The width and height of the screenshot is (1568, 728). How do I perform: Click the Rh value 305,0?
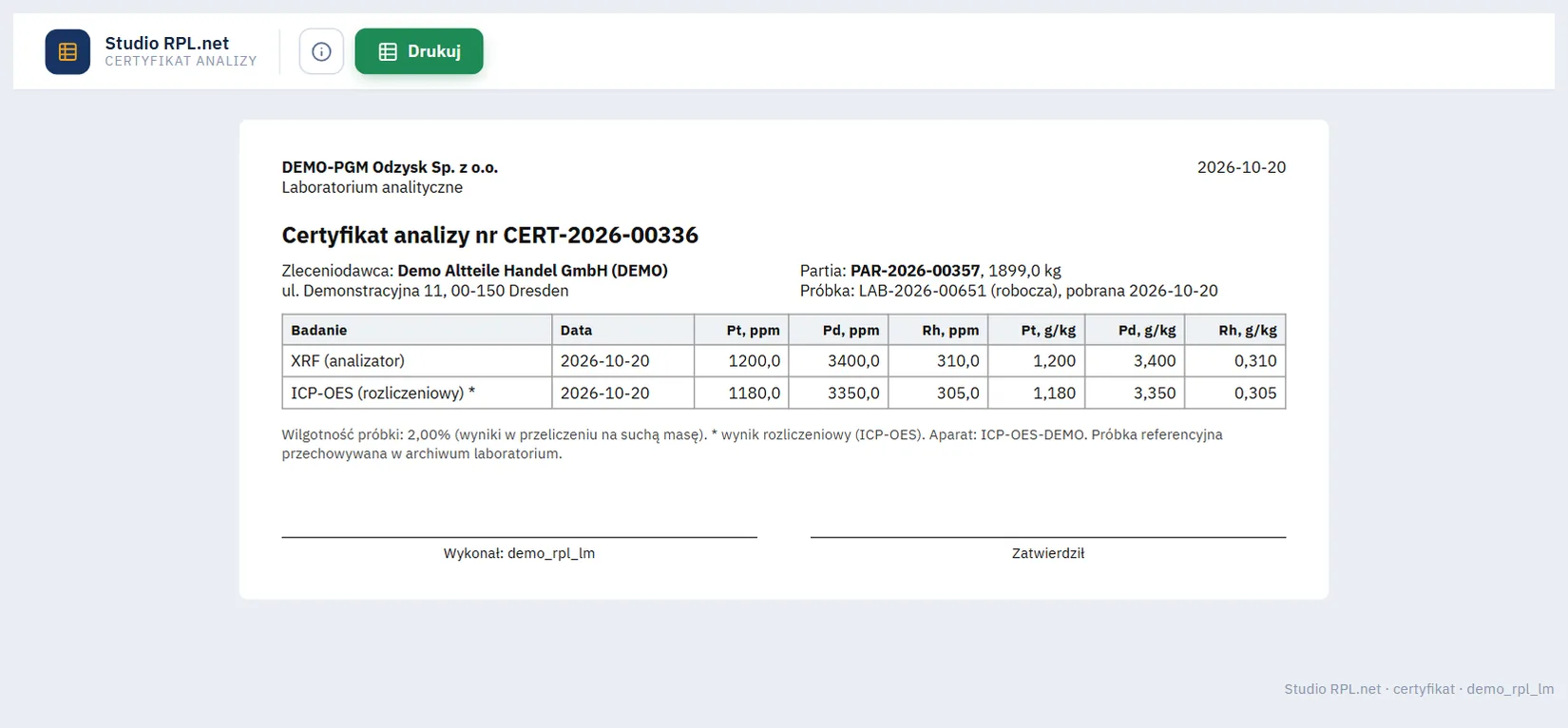pyautogui.click(x=958, y=393)
